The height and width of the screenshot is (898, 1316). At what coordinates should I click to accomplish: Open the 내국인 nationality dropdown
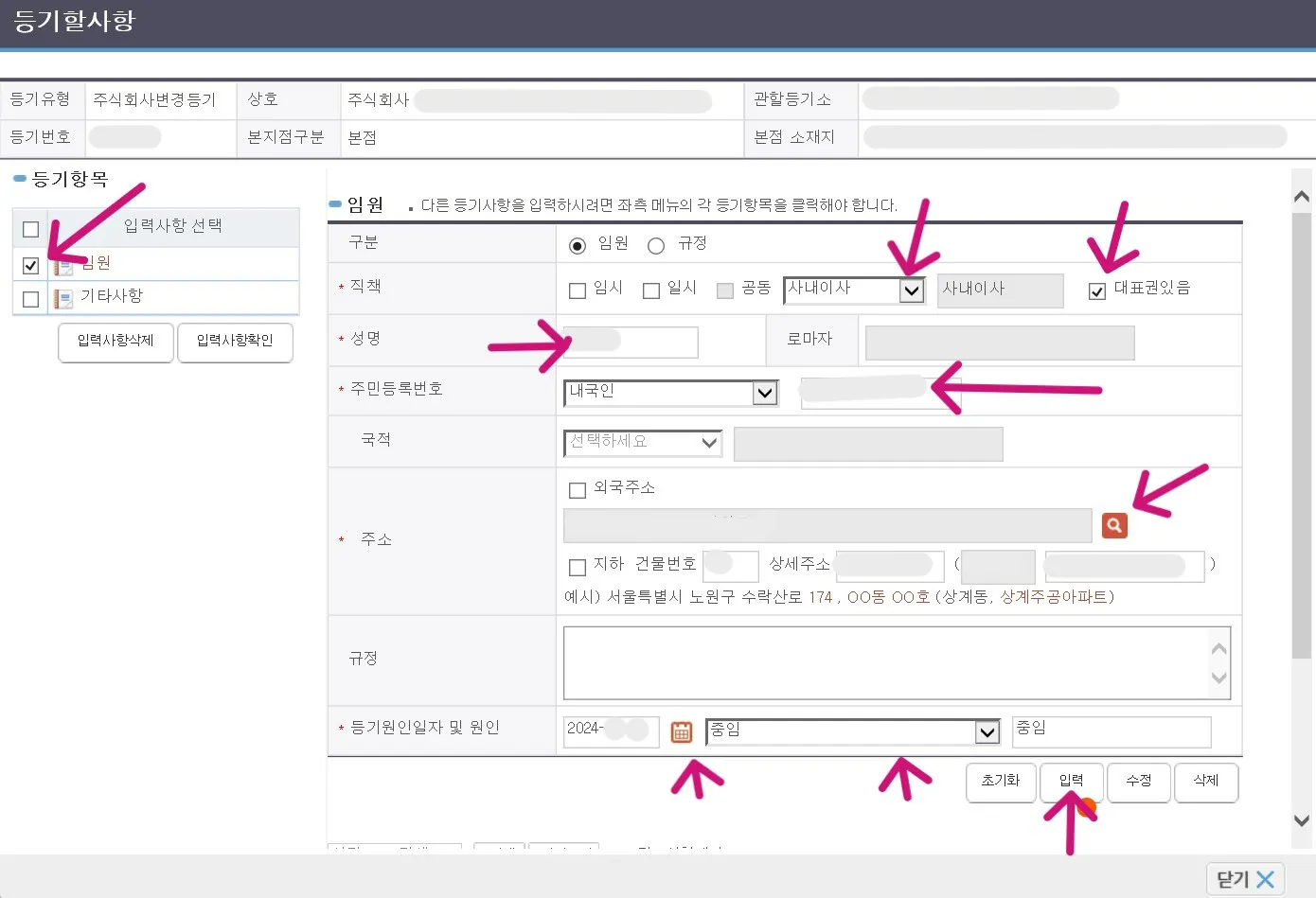click(x=765, y=393)
